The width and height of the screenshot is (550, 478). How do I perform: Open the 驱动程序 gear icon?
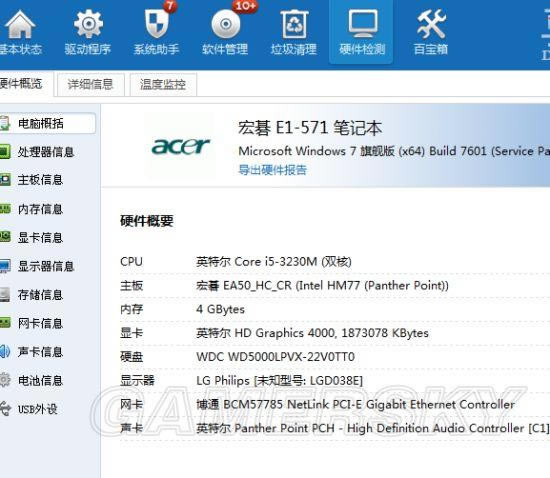point(88,24)
